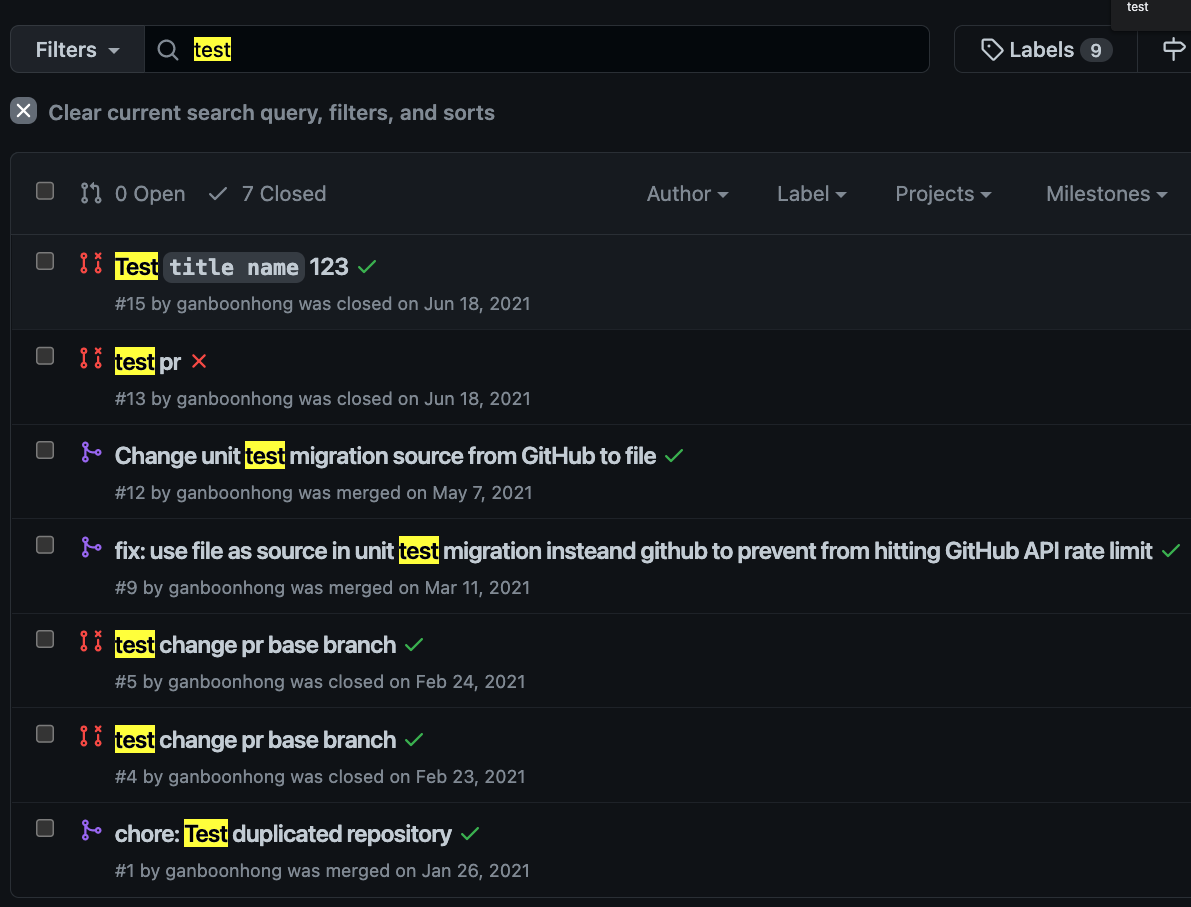Open the Projects filter dropdown
Viewport: 1191px width, 907px height.
[943, 194]
